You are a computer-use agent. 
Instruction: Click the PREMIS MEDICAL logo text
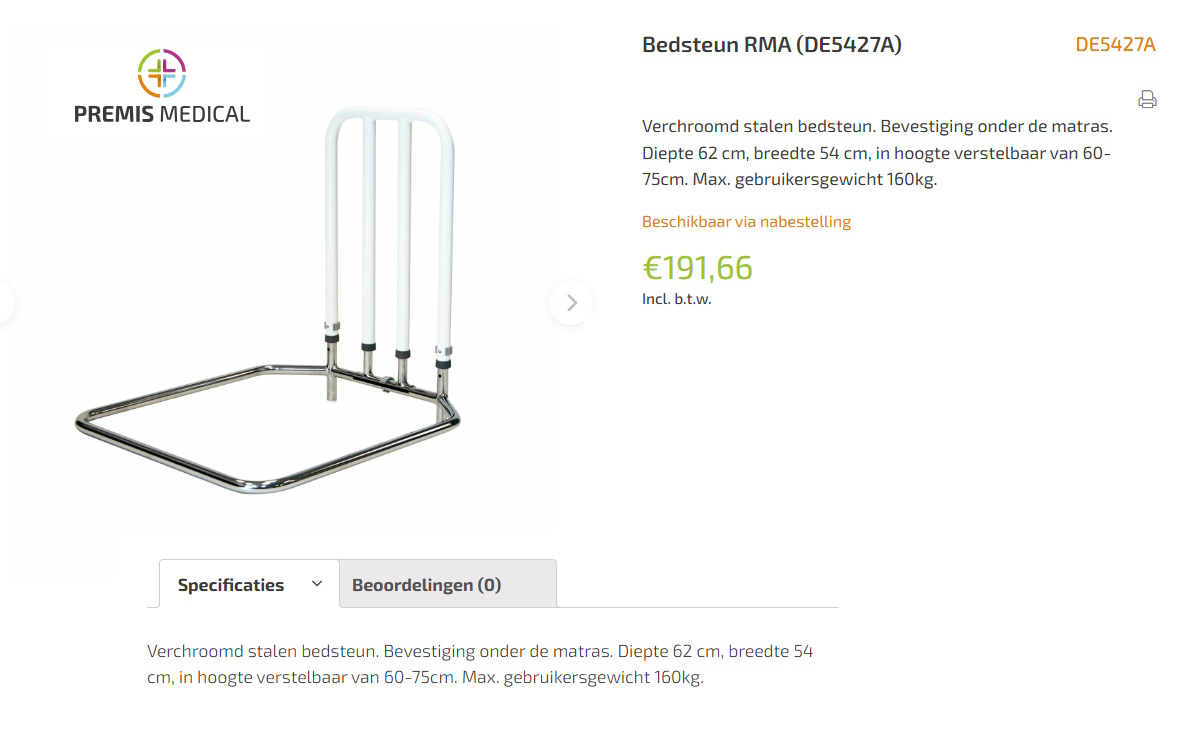[162, 113]
